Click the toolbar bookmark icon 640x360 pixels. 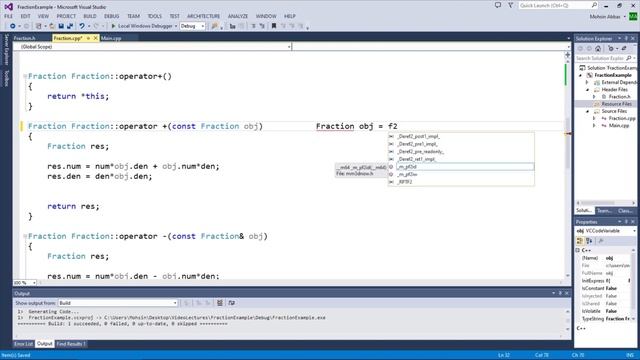pos(274,26)
